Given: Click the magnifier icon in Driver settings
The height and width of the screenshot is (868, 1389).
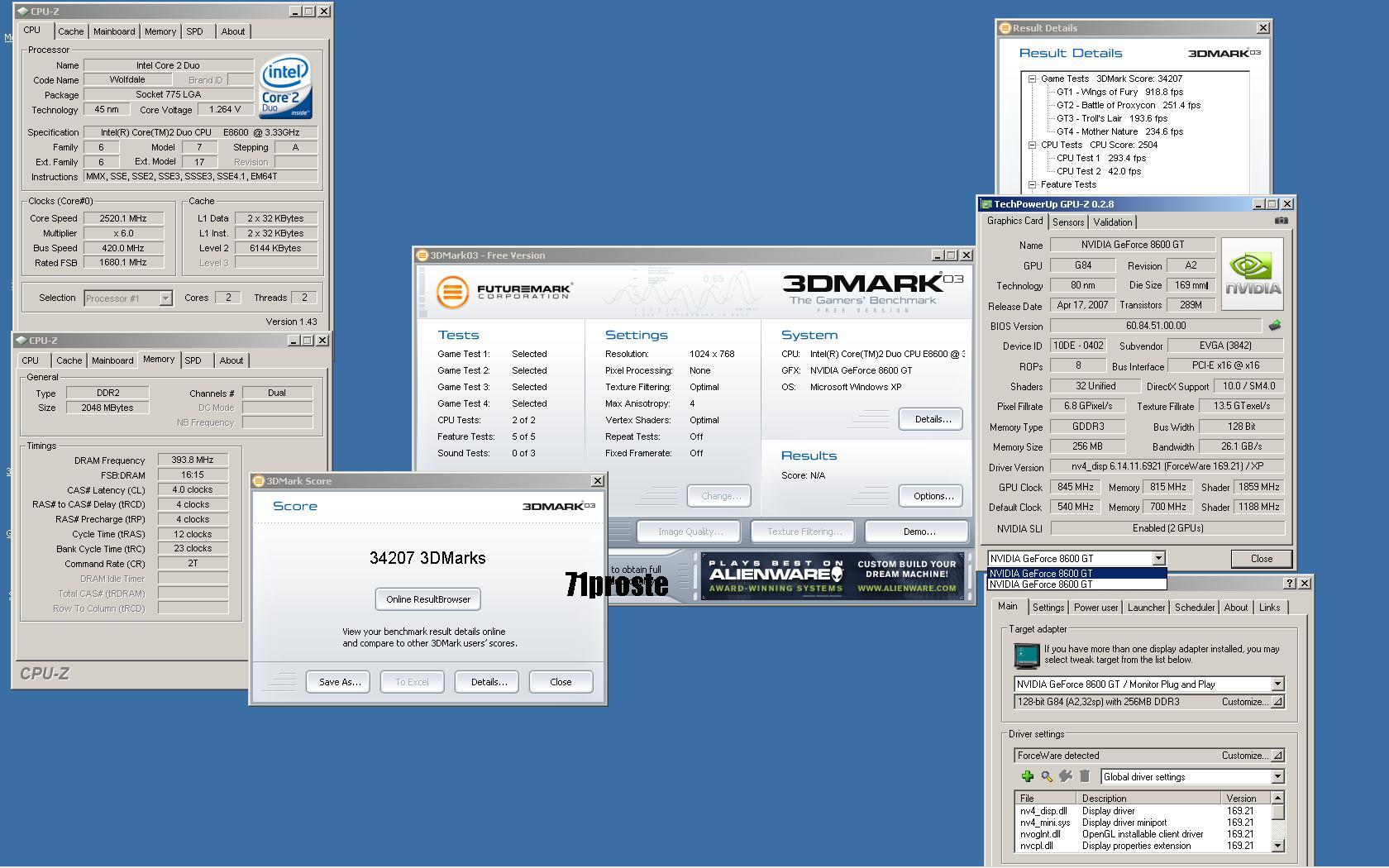Looking at the screenshot, I should point(1046,776).
